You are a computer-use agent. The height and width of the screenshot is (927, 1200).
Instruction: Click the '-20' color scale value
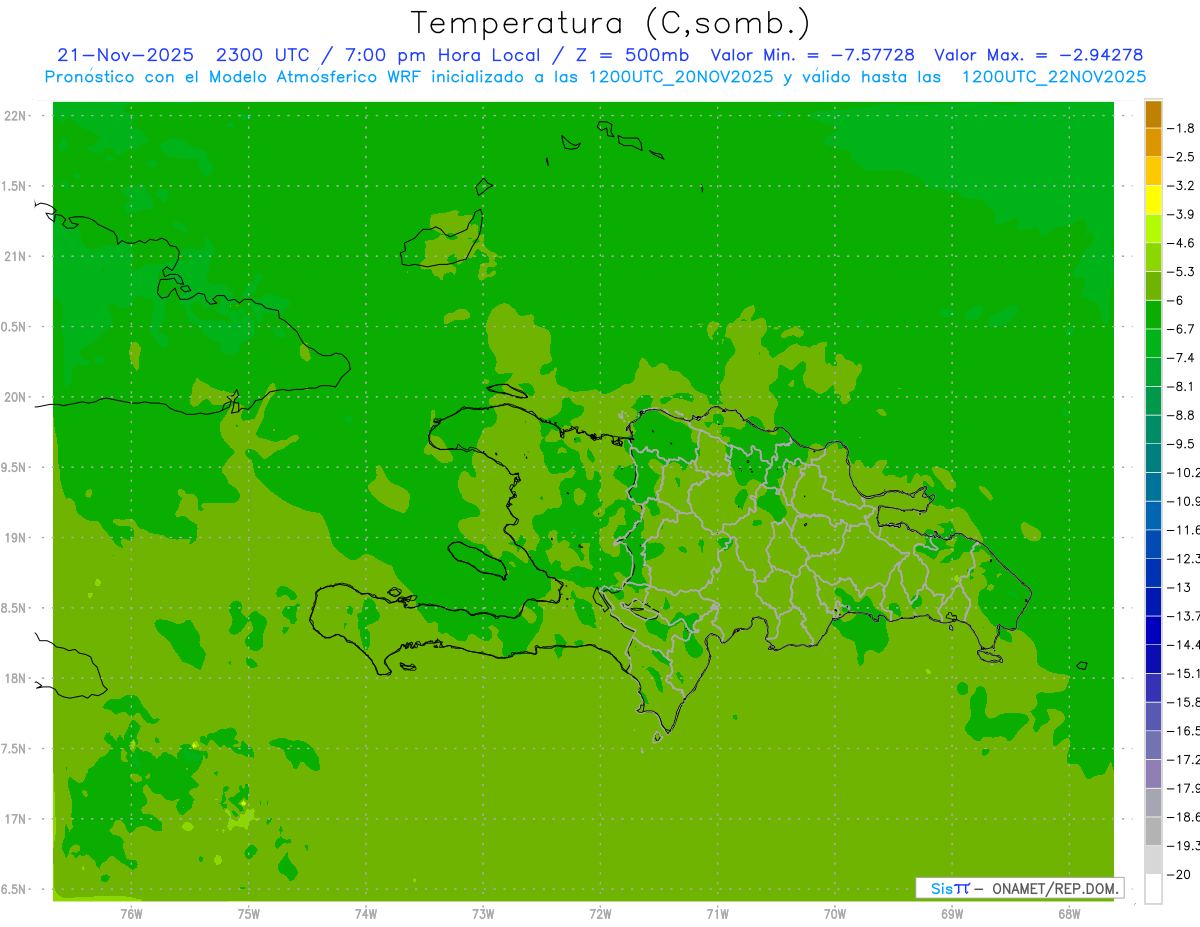[x=1178, y=875]
